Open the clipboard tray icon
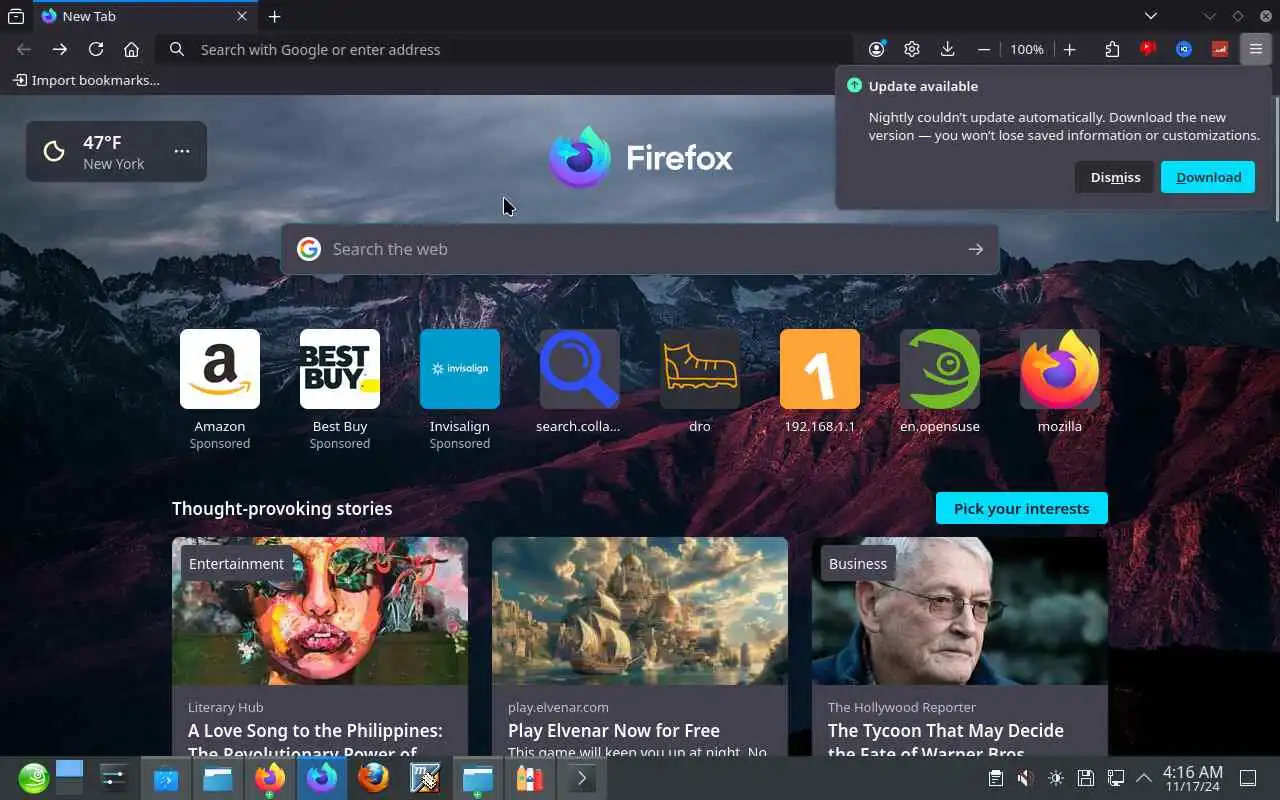1280x800 pixels. [995, 778]
